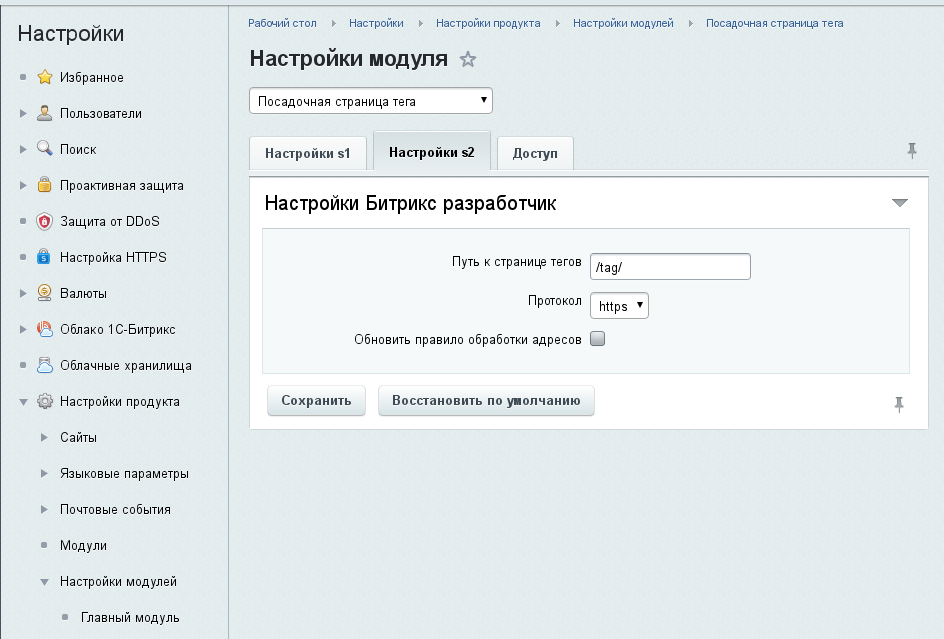Collapse the Настройки Битрикс разработчик section

coord(899,203)
